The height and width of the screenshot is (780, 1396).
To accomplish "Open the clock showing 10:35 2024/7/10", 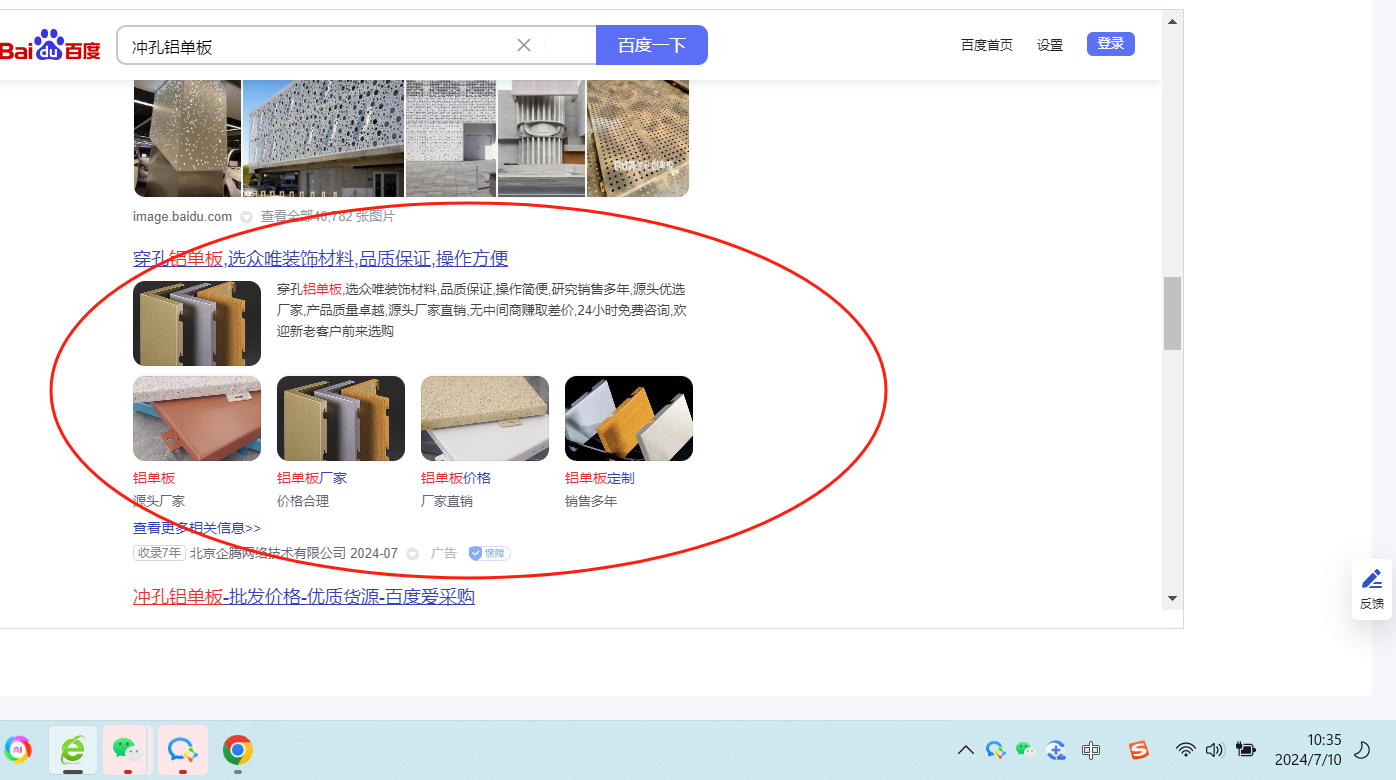I will point(1308,750).
